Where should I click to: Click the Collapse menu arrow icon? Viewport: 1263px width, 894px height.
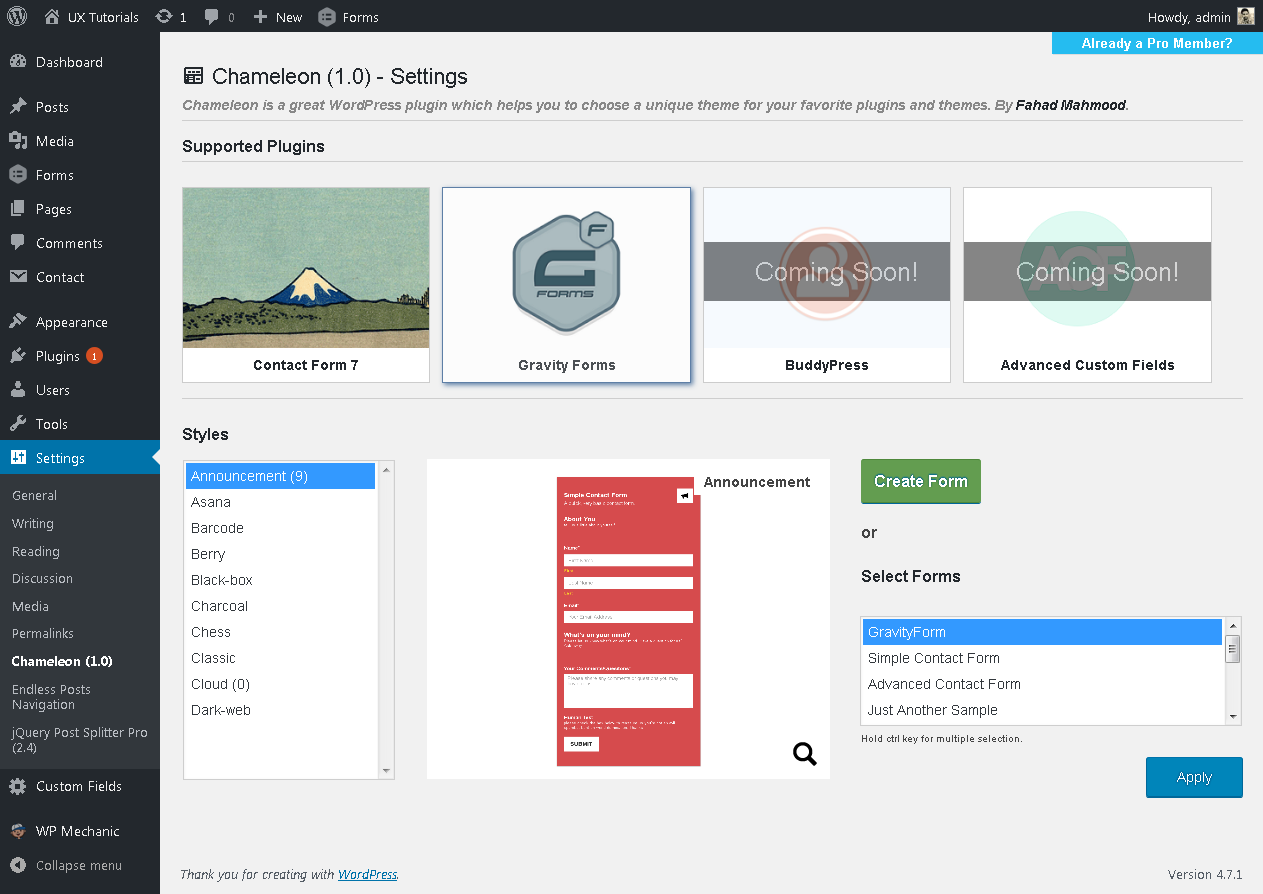[x=18, y=865]
